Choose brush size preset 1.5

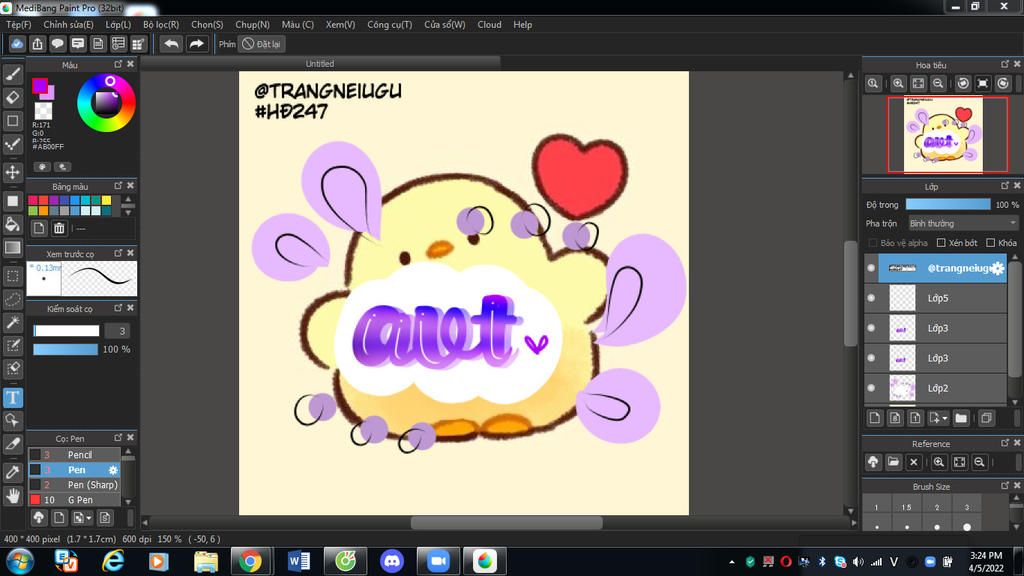tap(906, 513)
